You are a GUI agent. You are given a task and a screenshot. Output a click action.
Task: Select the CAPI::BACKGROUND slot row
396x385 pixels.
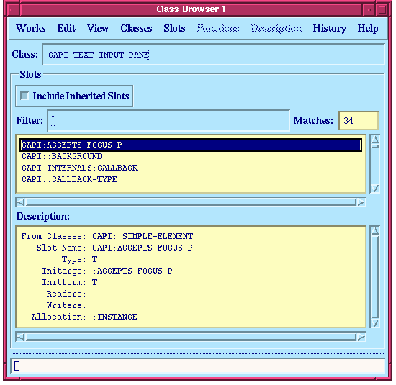[x=190, y=156]
